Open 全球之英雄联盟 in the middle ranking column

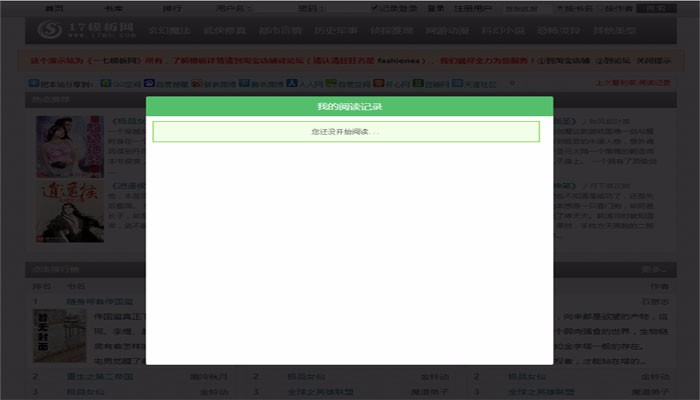click(x=321, y=392)
